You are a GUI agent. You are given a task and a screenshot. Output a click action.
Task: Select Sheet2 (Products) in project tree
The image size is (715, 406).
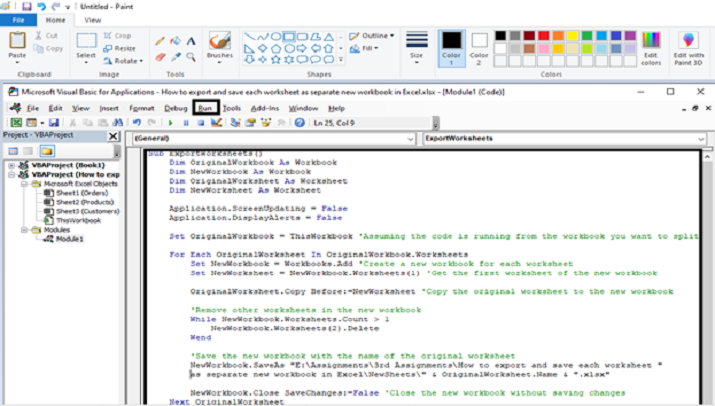point(84,202)
